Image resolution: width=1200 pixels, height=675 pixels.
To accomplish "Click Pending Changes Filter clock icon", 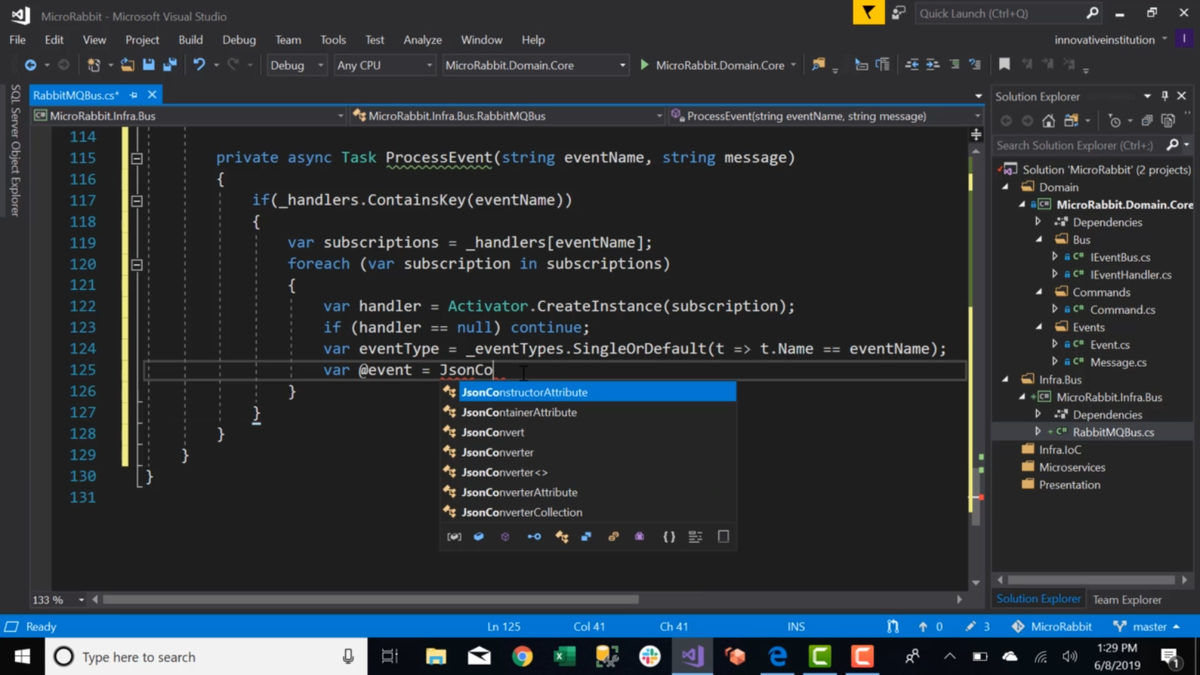I will 1115,121.
